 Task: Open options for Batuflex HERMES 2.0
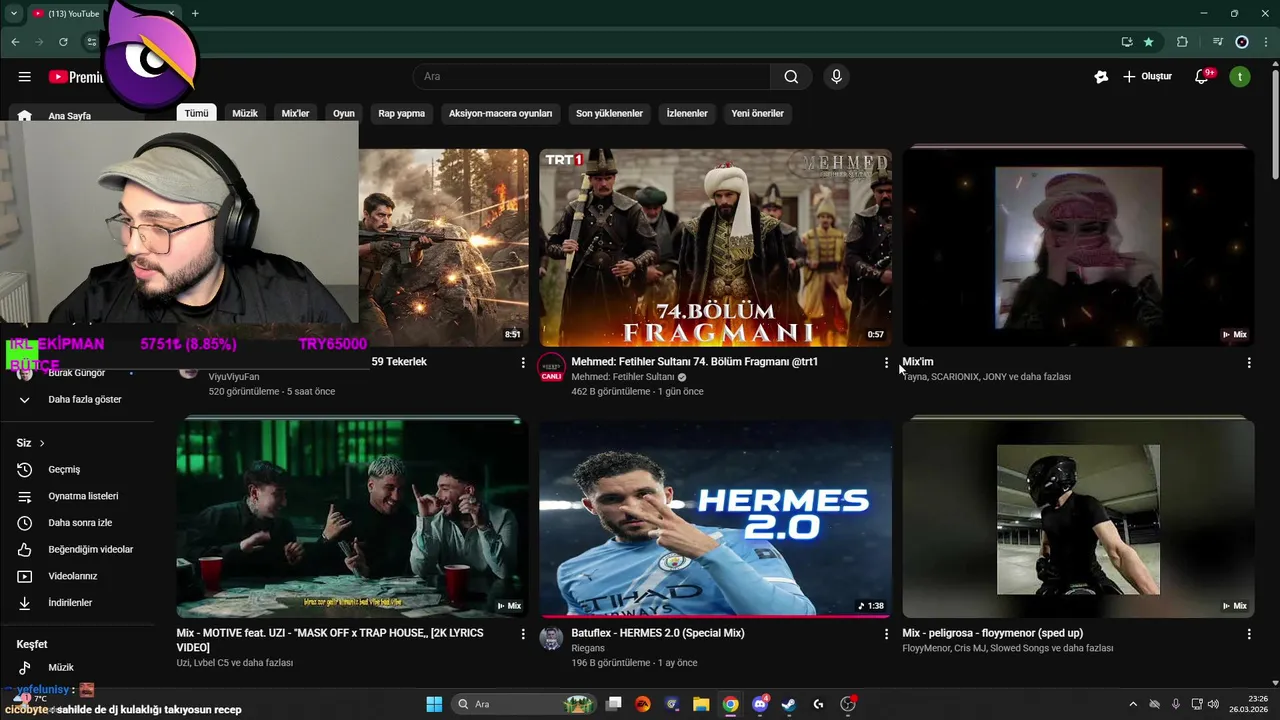point(885,634)
